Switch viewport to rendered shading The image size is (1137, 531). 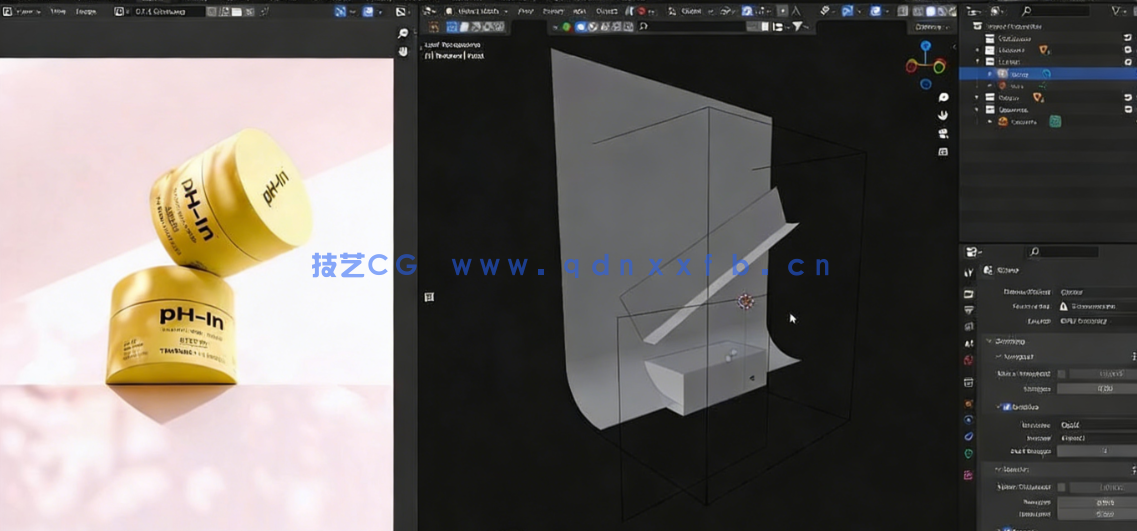[953, 11]
